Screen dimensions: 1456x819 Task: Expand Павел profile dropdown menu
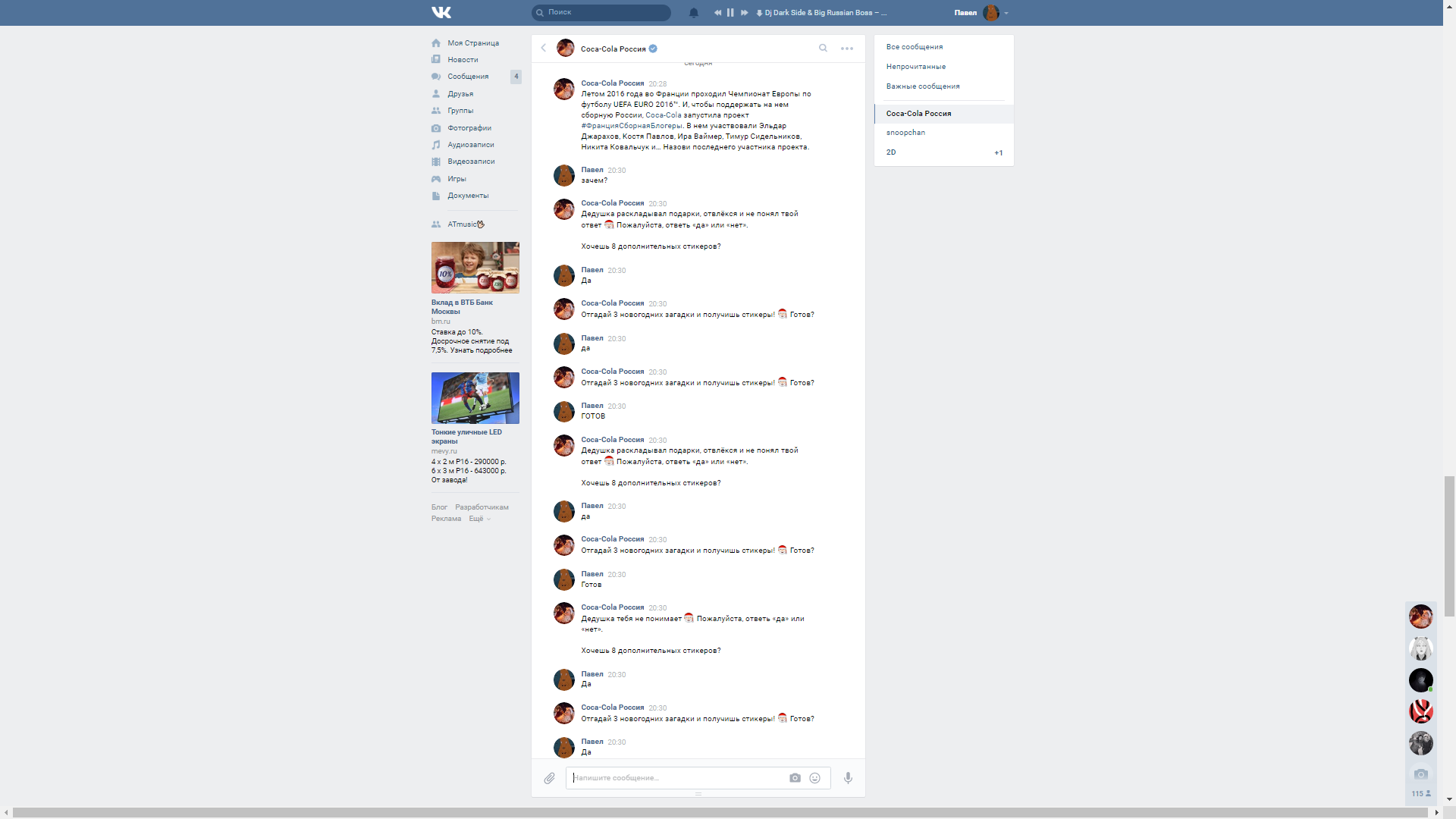[x=1006, y=13]
